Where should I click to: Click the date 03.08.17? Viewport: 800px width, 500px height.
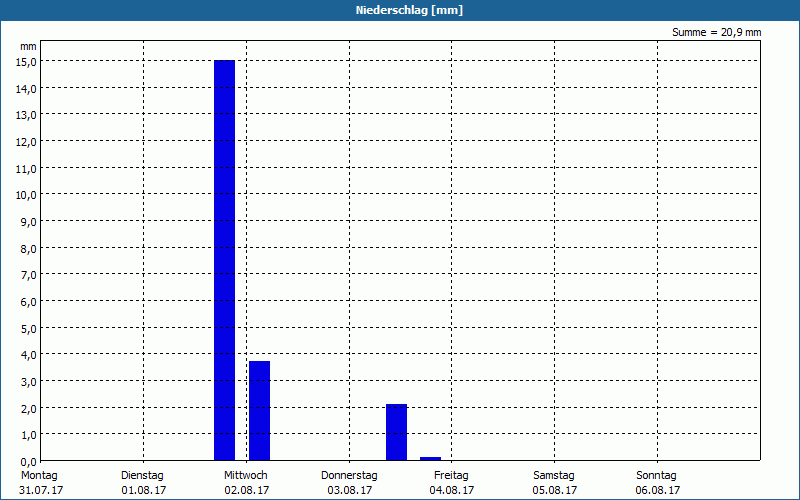click(349, 490)
